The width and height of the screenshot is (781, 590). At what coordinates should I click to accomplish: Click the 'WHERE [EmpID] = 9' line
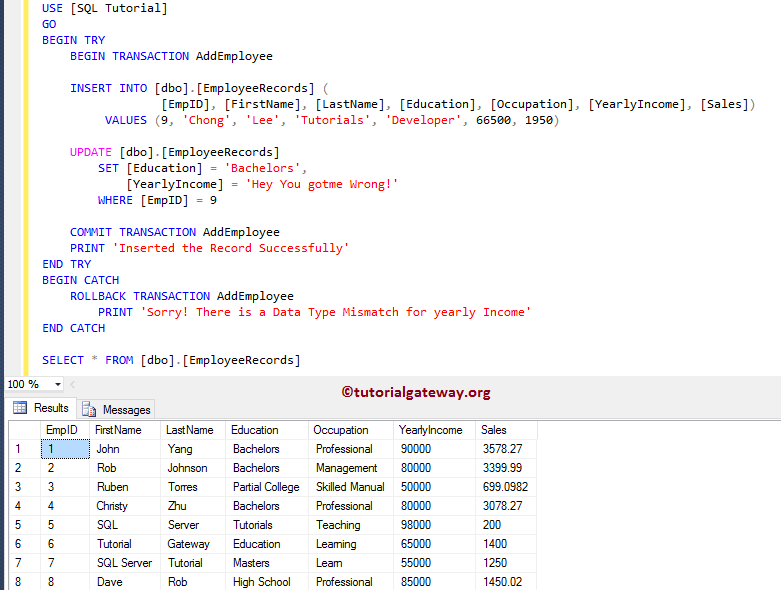(157, 200)
